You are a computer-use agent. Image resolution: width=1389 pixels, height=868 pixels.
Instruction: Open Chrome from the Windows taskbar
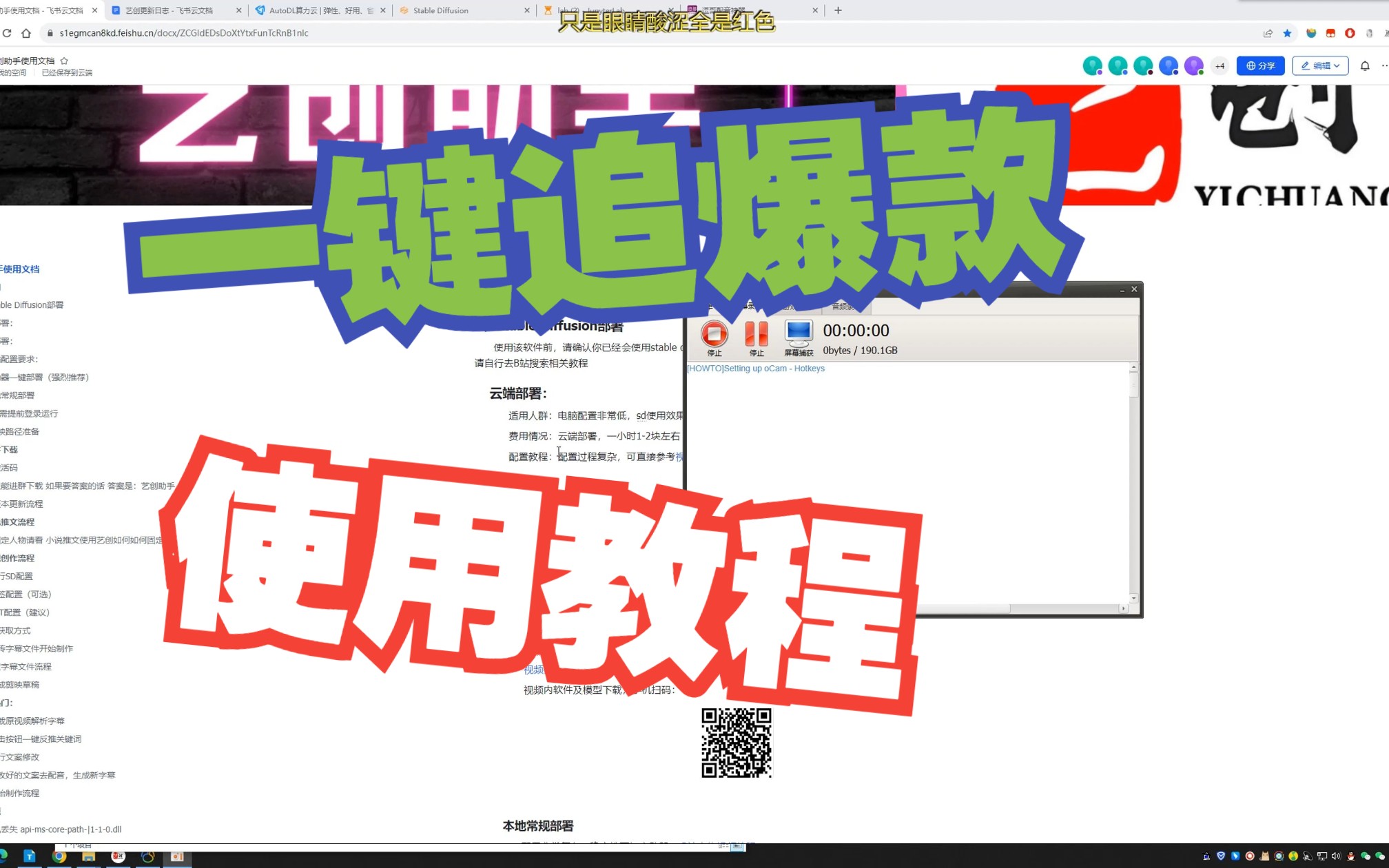[59, 856]
